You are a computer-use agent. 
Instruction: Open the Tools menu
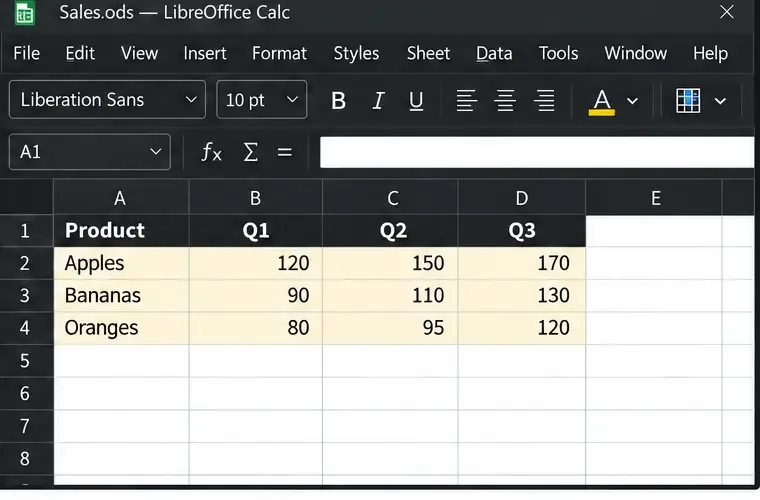[x=558, y=53]
